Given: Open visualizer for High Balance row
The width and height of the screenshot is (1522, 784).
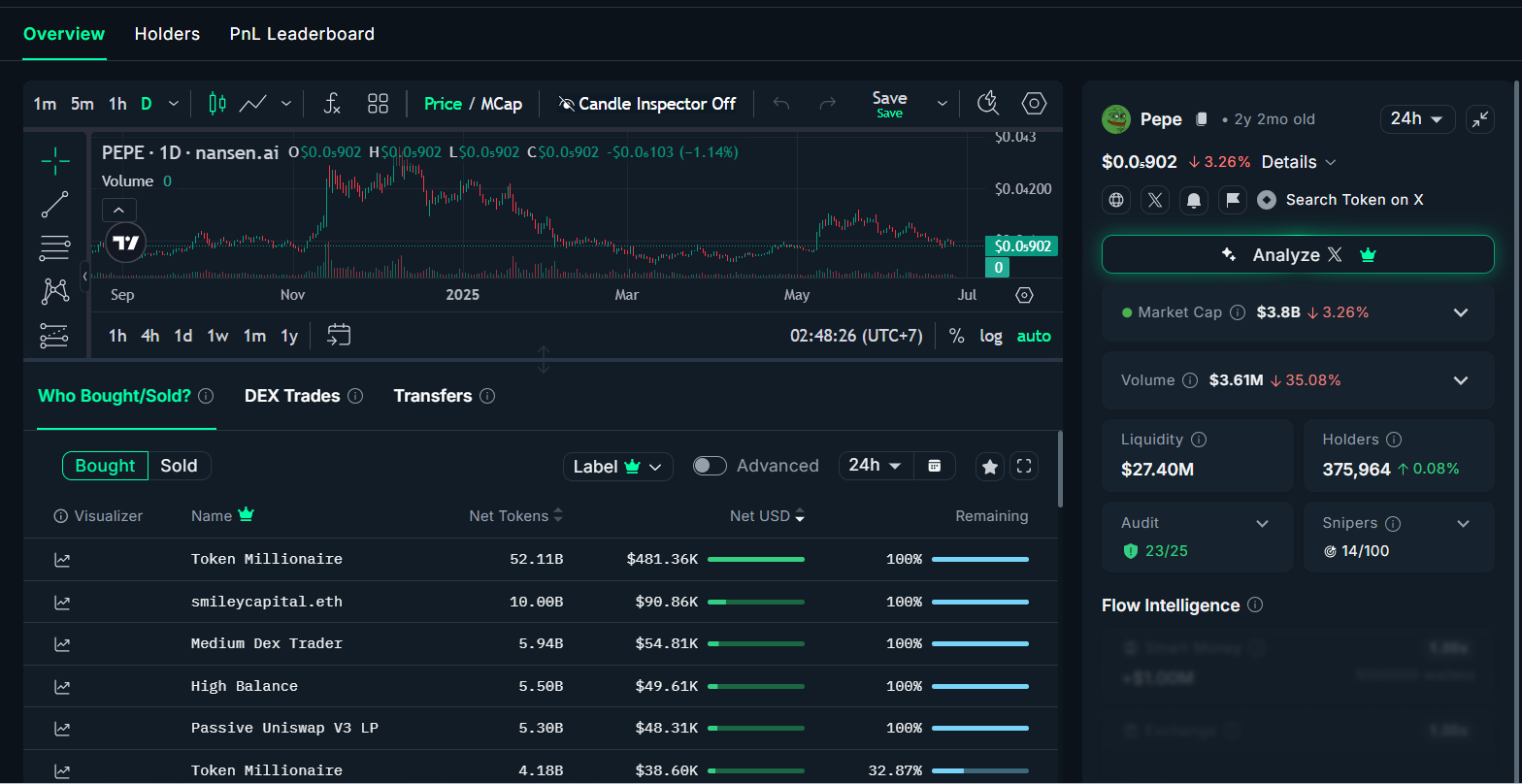Looking at the screenshot, I should [x=62, y=686].
